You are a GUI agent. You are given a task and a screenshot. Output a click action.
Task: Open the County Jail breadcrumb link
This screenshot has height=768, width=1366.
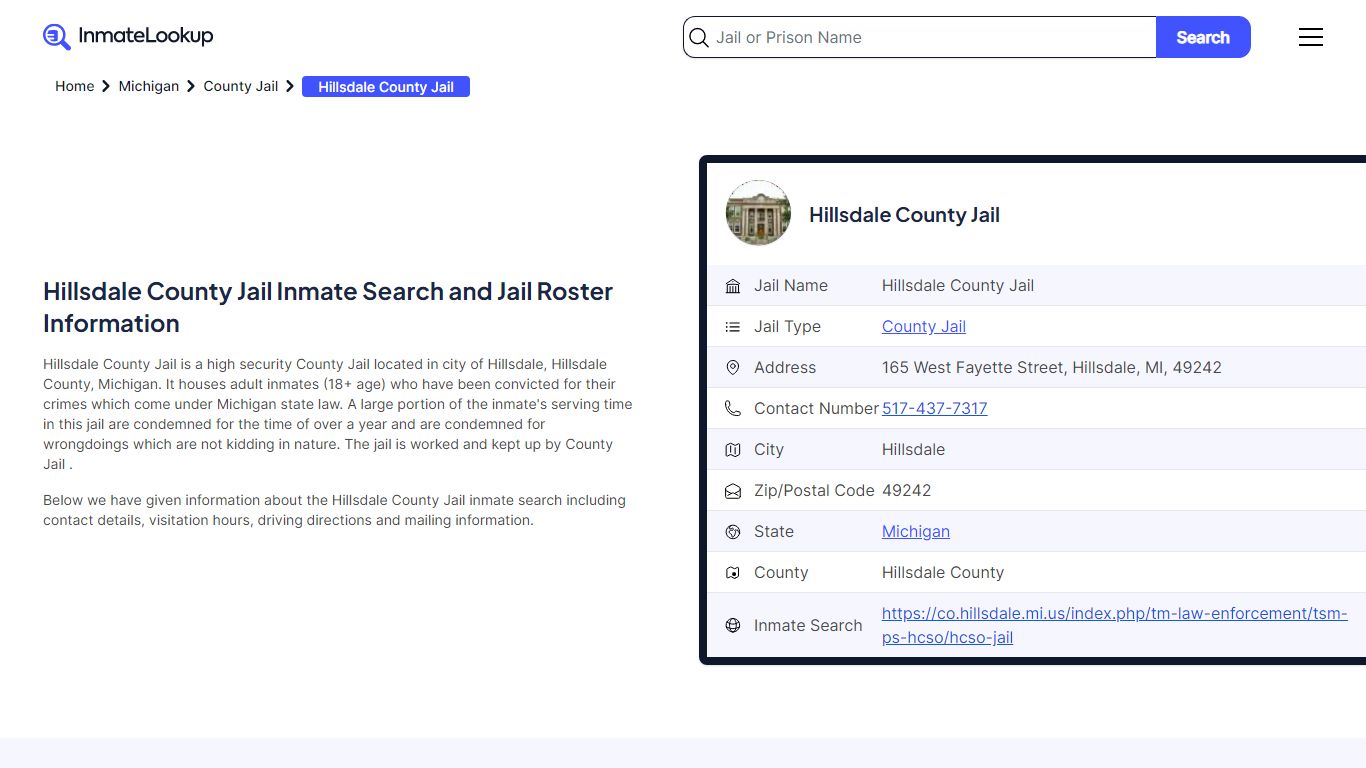coord(241,86)
